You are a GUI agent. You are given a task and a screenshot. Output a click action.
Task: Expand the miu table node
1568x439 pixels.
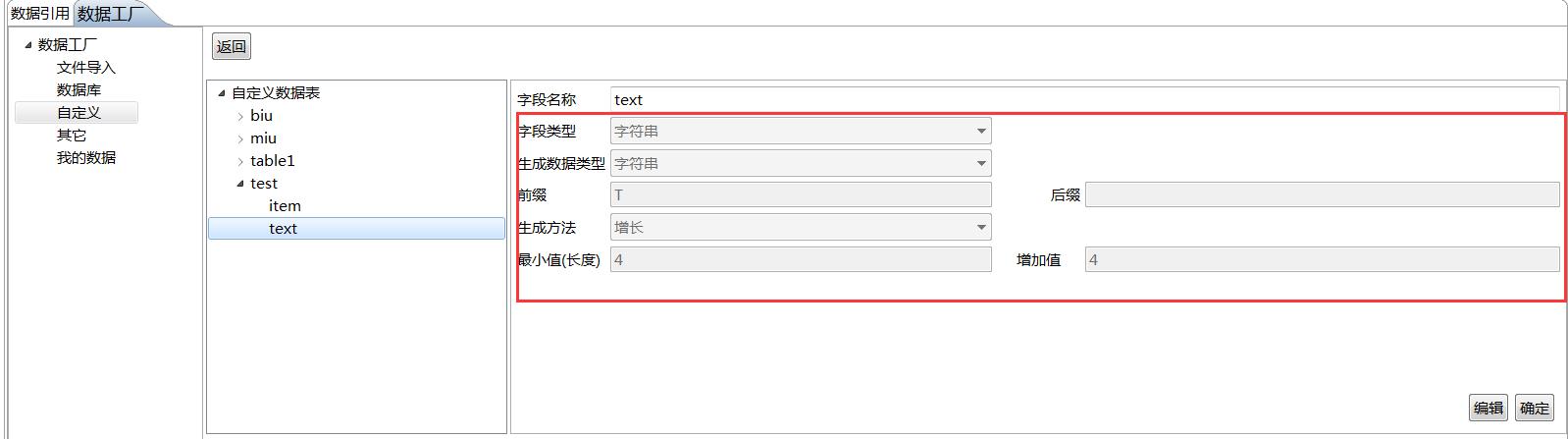point(240,138)
